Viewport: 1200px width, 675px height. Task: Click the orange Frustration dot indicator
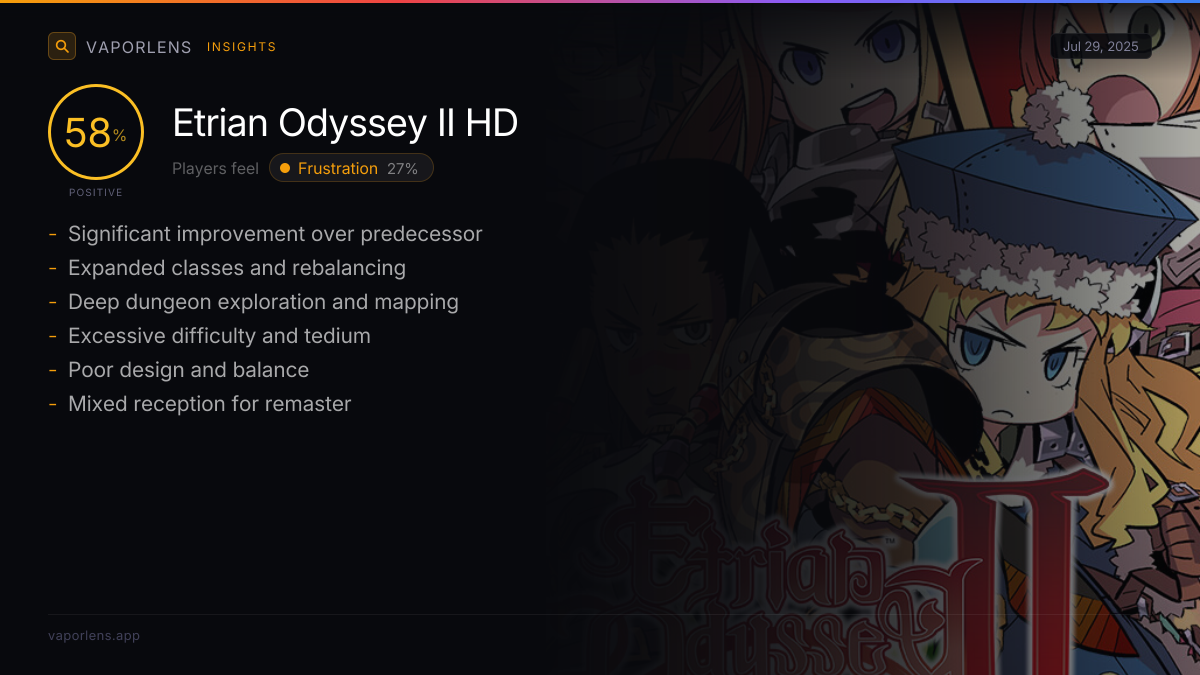[x=285, y=168]
